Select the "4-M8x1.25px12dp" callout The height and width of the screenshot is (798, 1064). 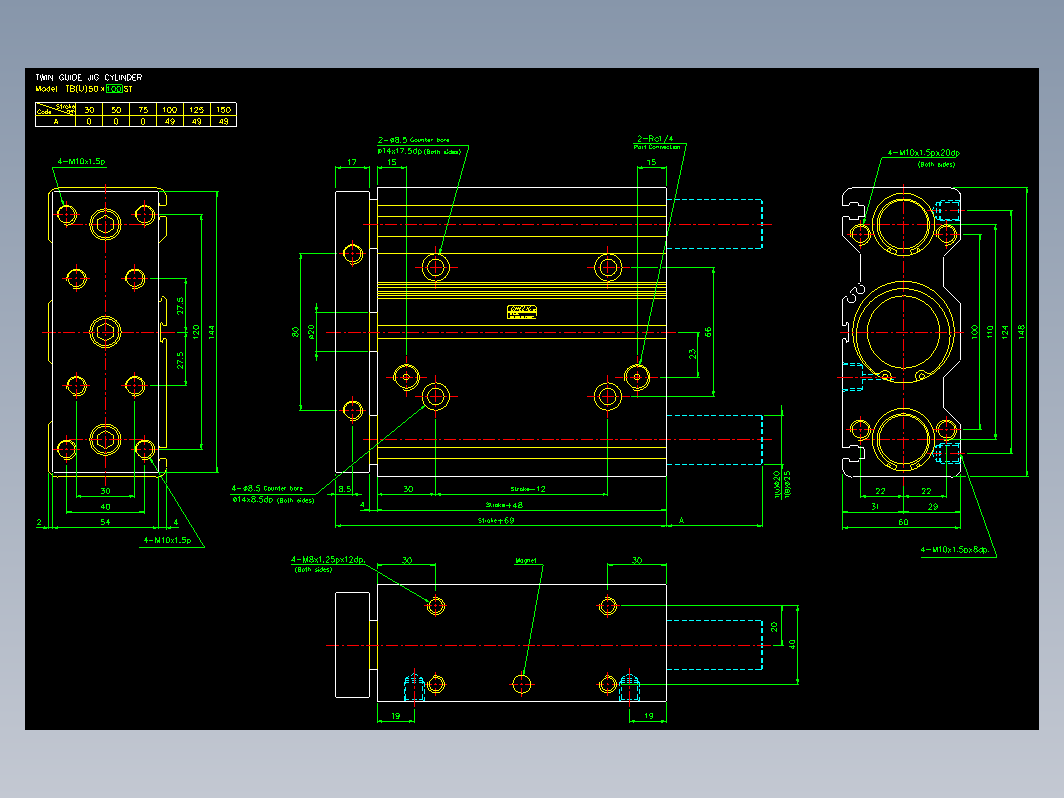(x=328, y=560)
